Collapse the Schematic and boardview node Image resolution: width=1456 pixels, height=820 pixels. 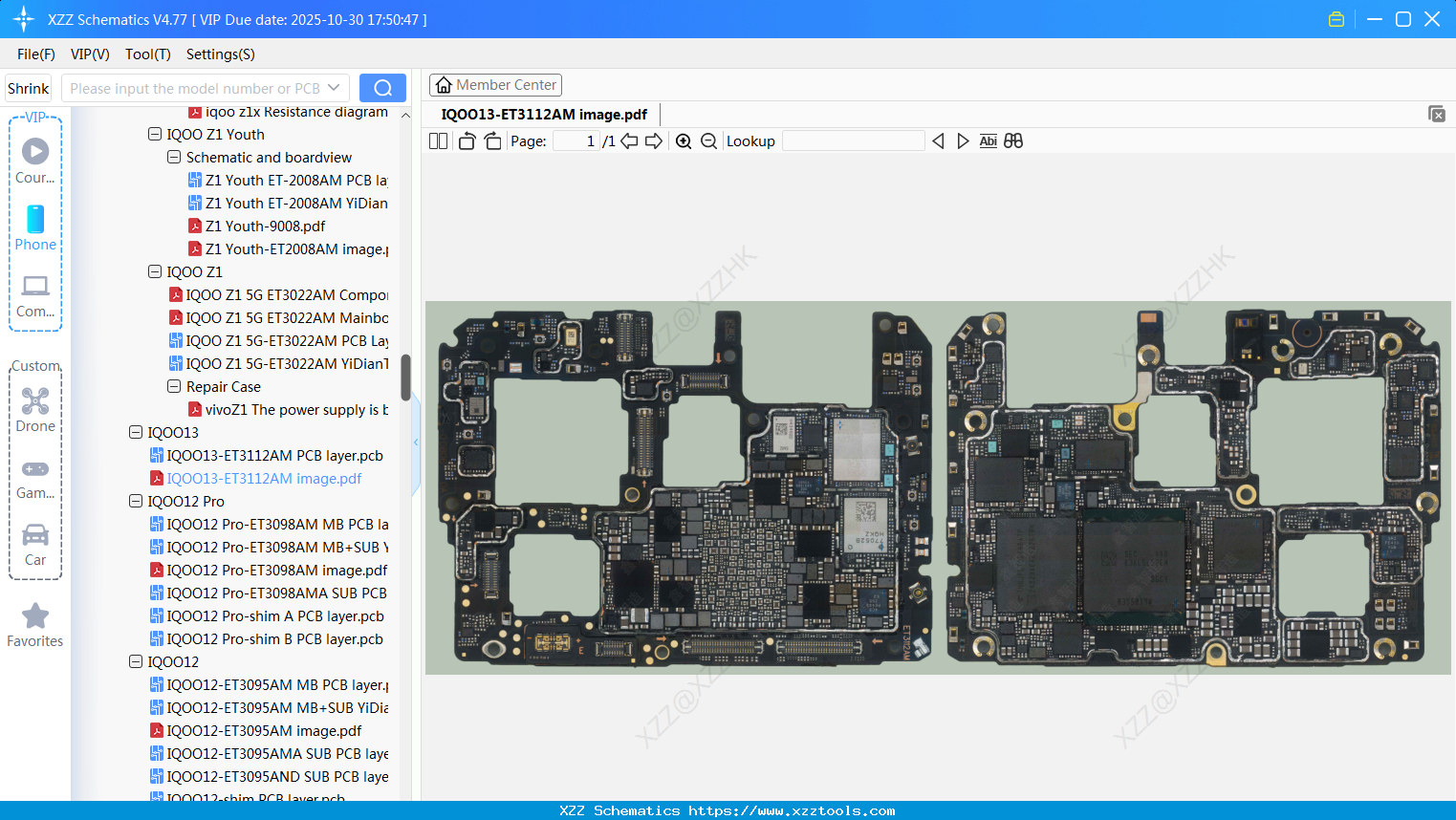(x=174, y=158)
